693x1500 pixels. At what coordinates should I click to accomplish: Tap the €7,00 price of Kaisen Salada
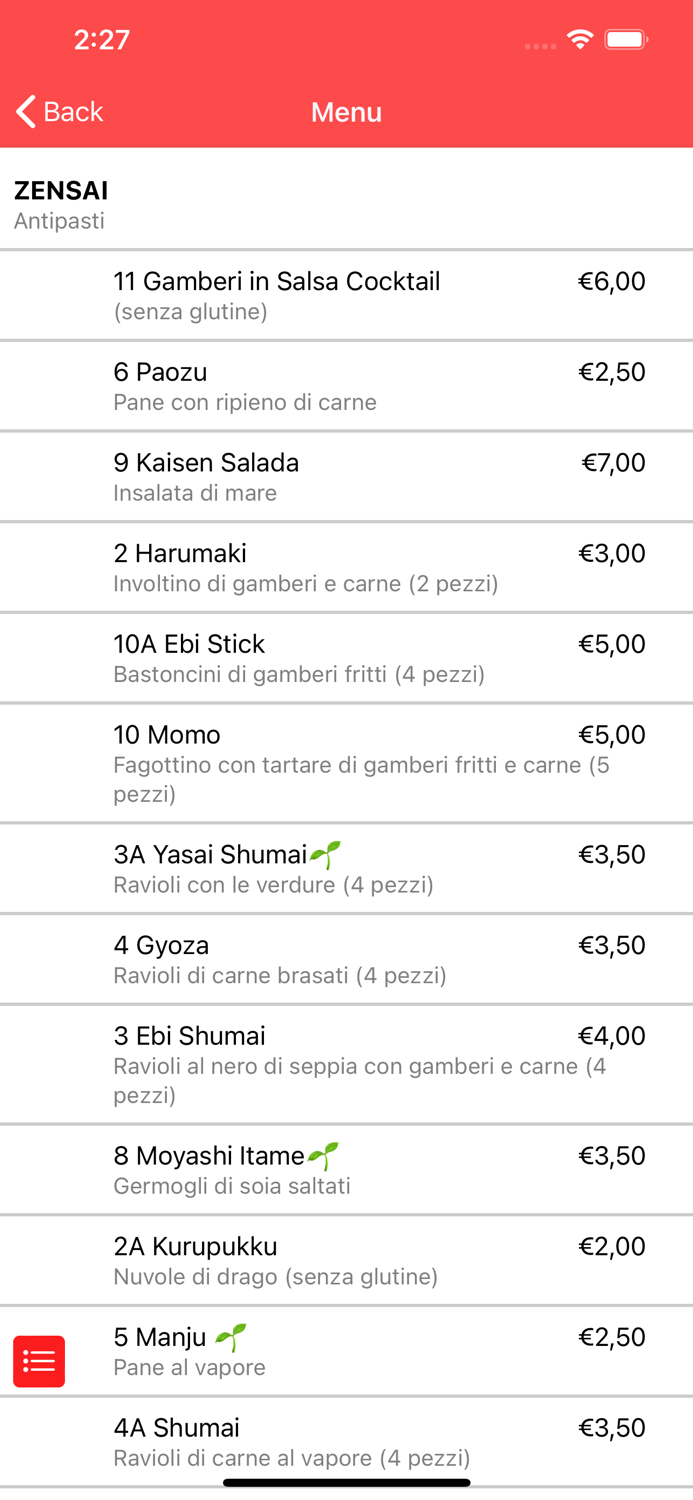(x=613, y=463)
